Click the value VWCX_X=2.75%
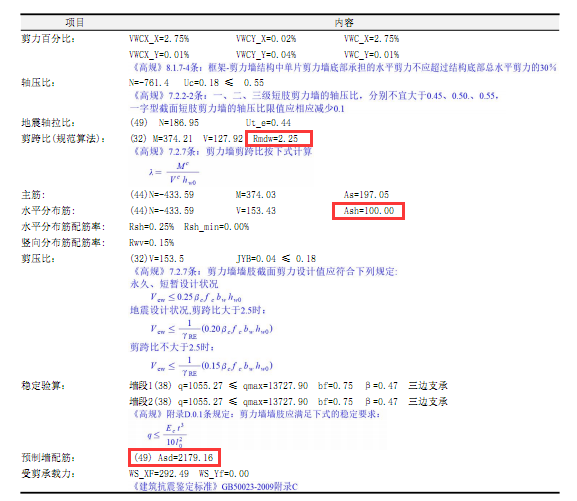The width and height of the screenshot is (577, 501). (x=159, y=39)
